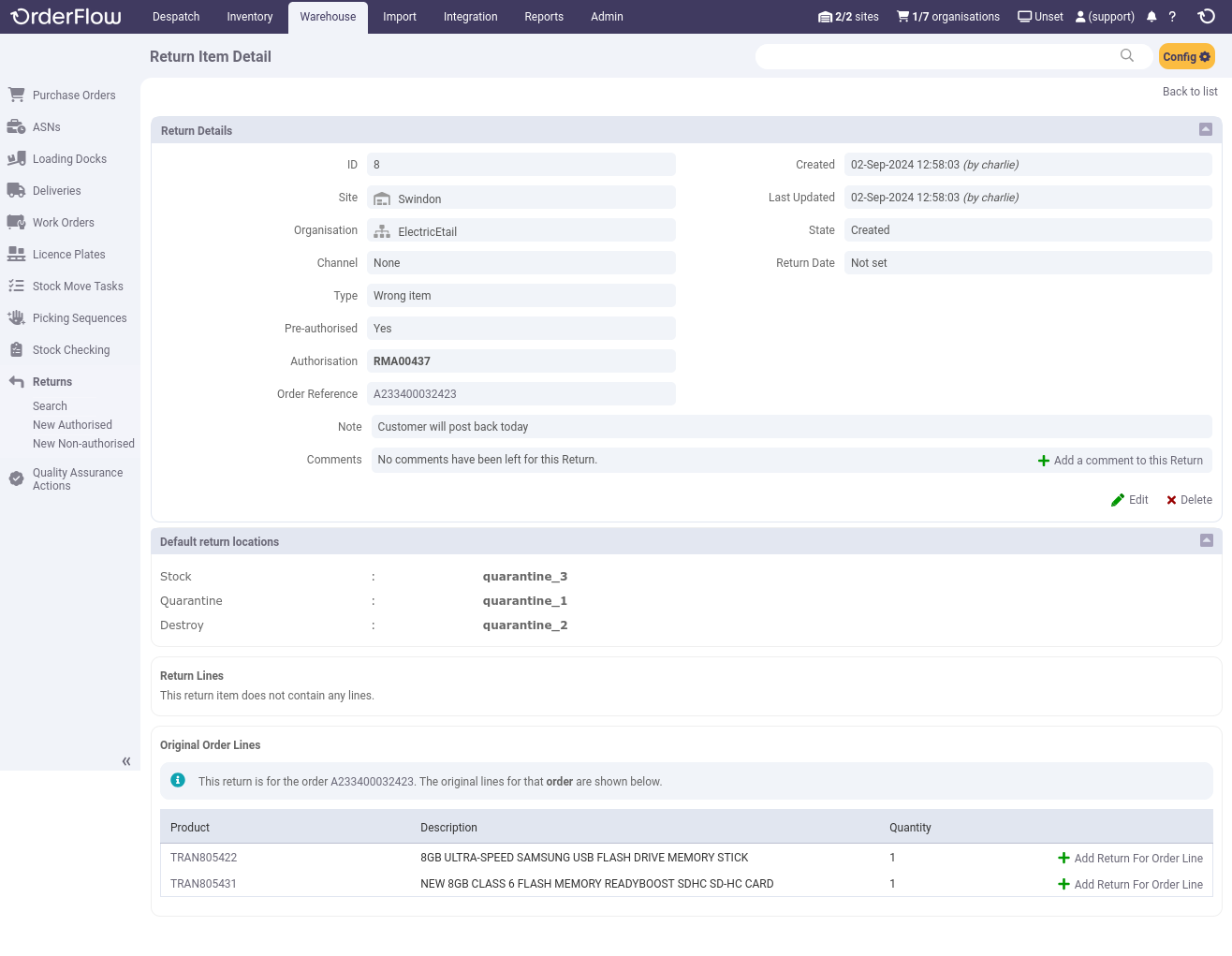Collapse the left sidebar menu

click(x=126, y=761)
